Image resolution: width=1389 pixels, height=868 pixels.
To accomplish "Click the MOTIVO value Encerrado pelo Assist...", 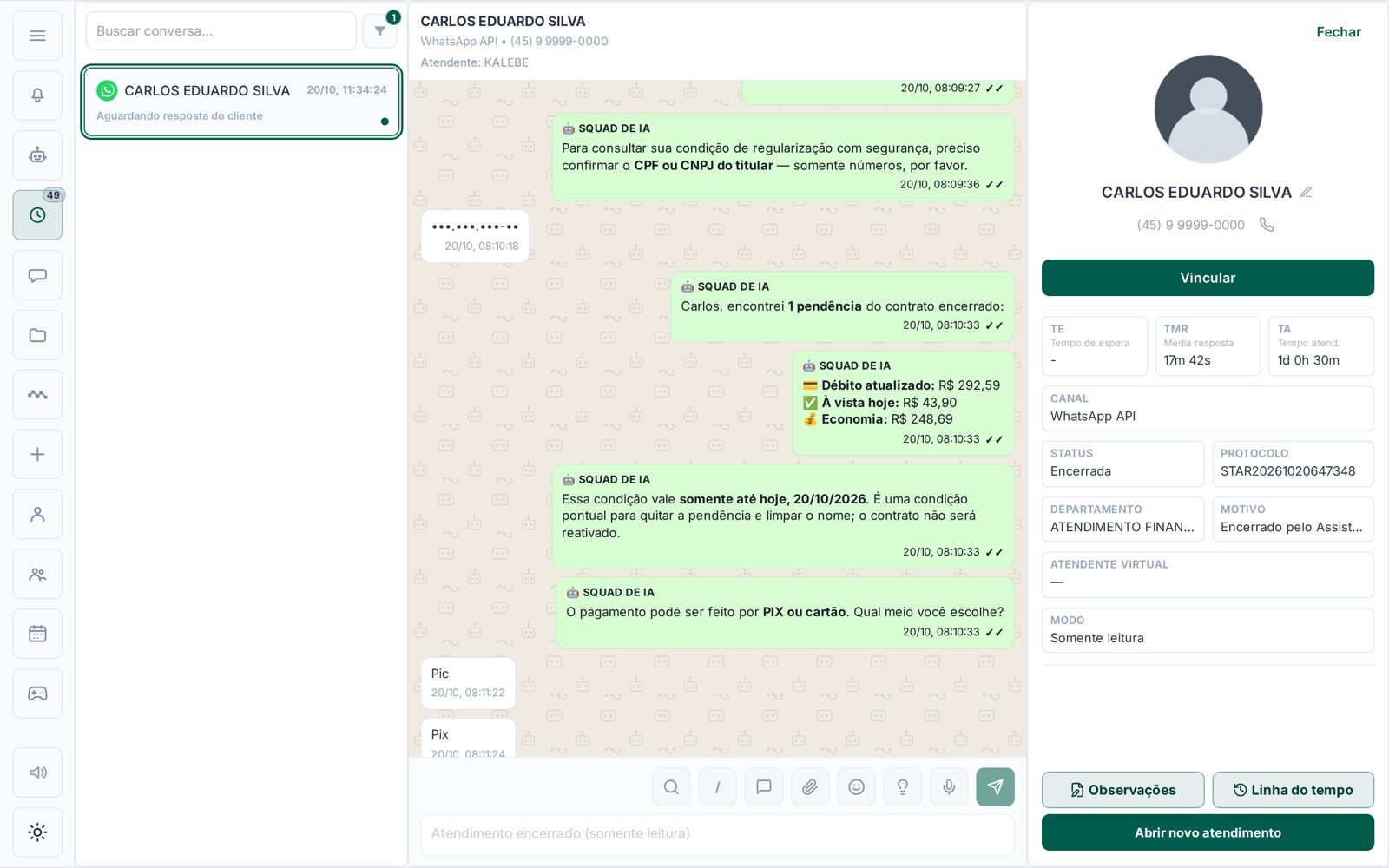I will pyautogui.click(x=1291, y=527).
